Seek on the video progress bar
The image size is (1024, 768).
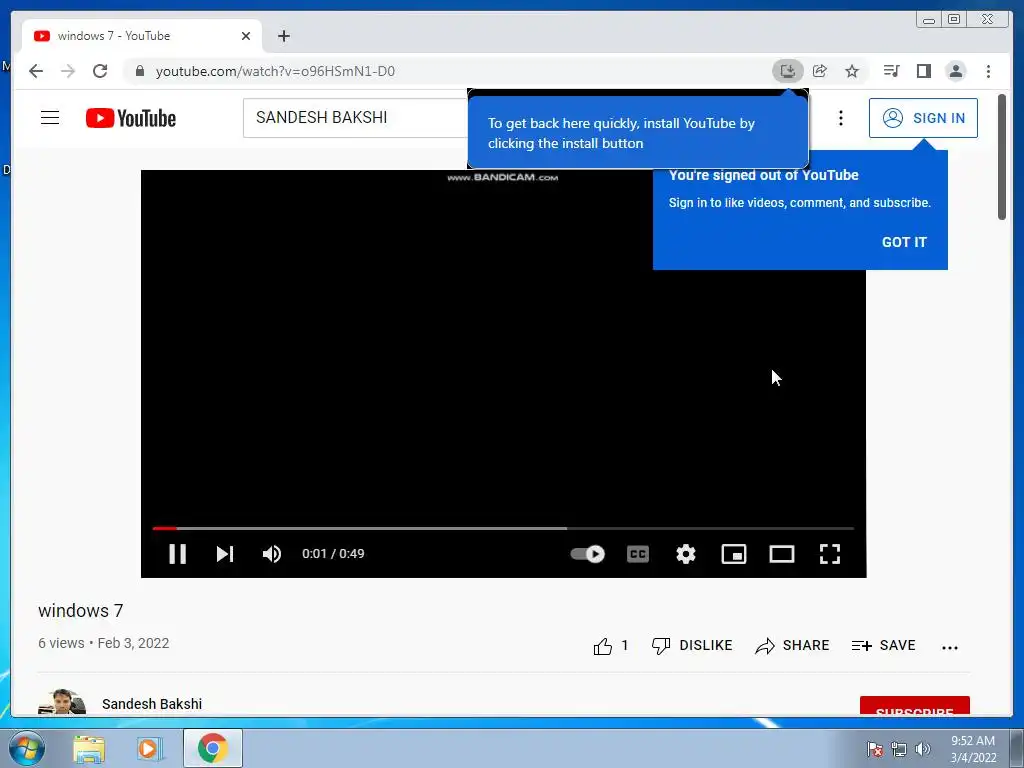[x=503, y=528]
